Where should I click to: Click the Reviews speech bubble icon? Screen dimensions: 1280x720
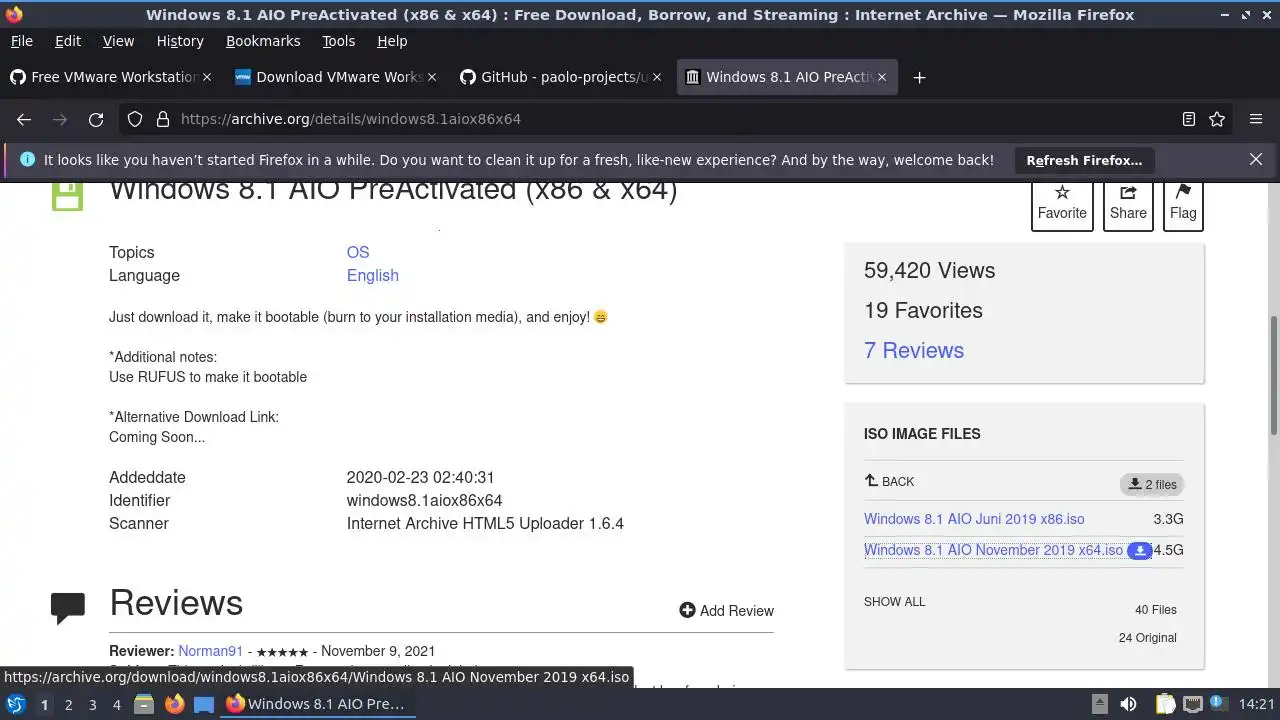[x=68, y=608]
